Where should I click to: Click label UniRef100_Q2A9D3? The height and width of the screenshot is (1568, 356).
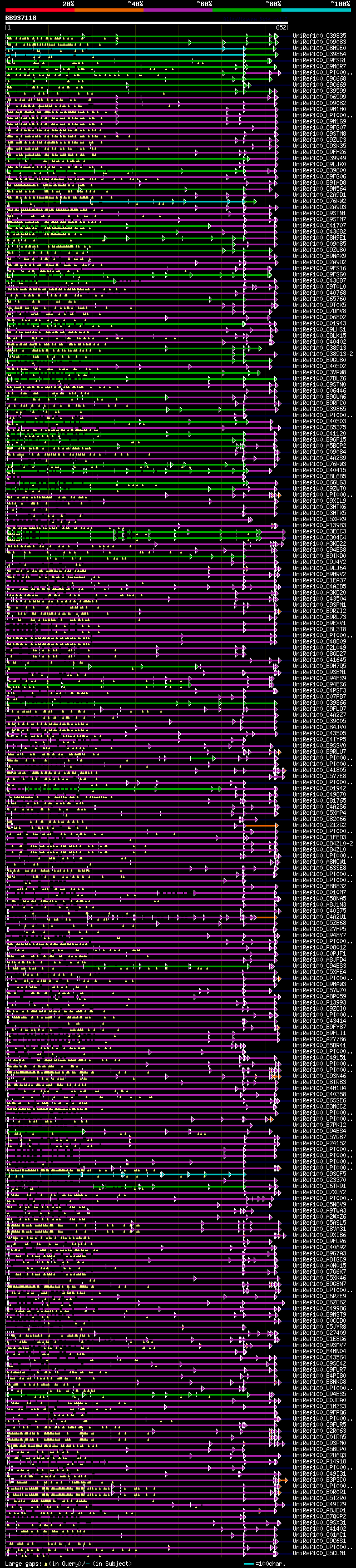[x=319, y=207]
